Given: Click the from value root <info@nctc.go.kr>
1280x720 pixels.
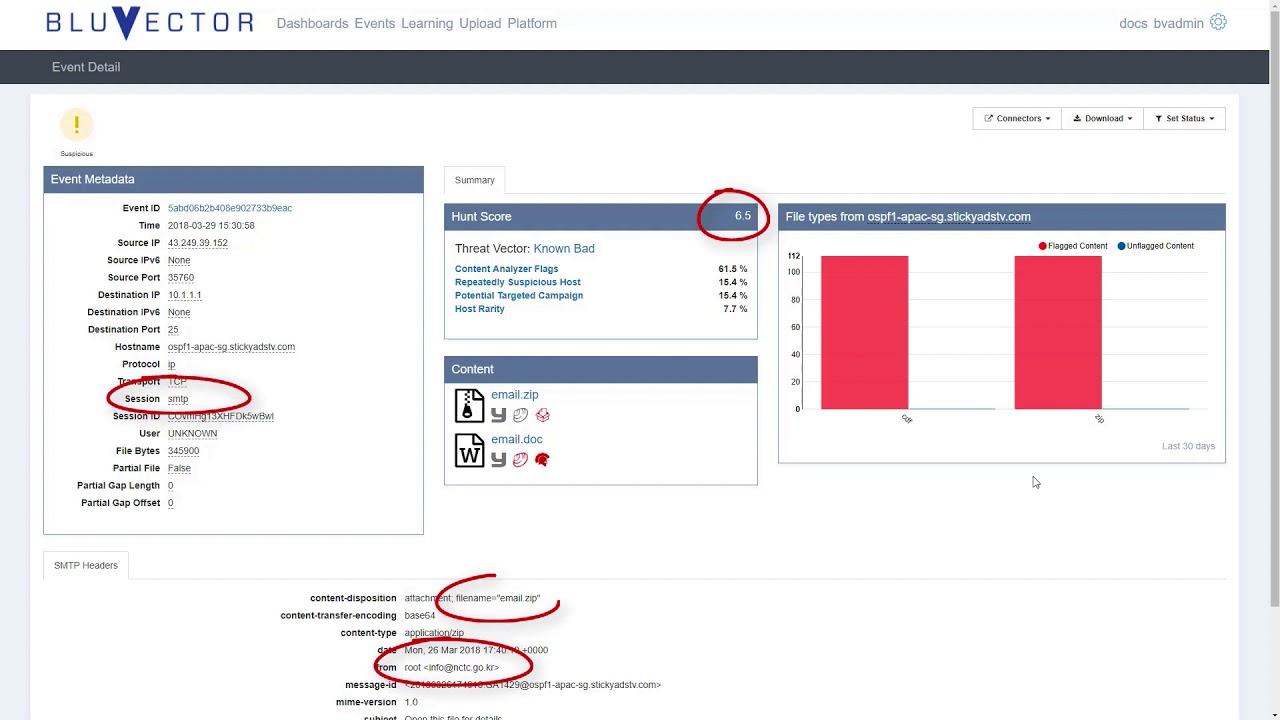Looking at the screenshot, I should click(x=451, y=667).
